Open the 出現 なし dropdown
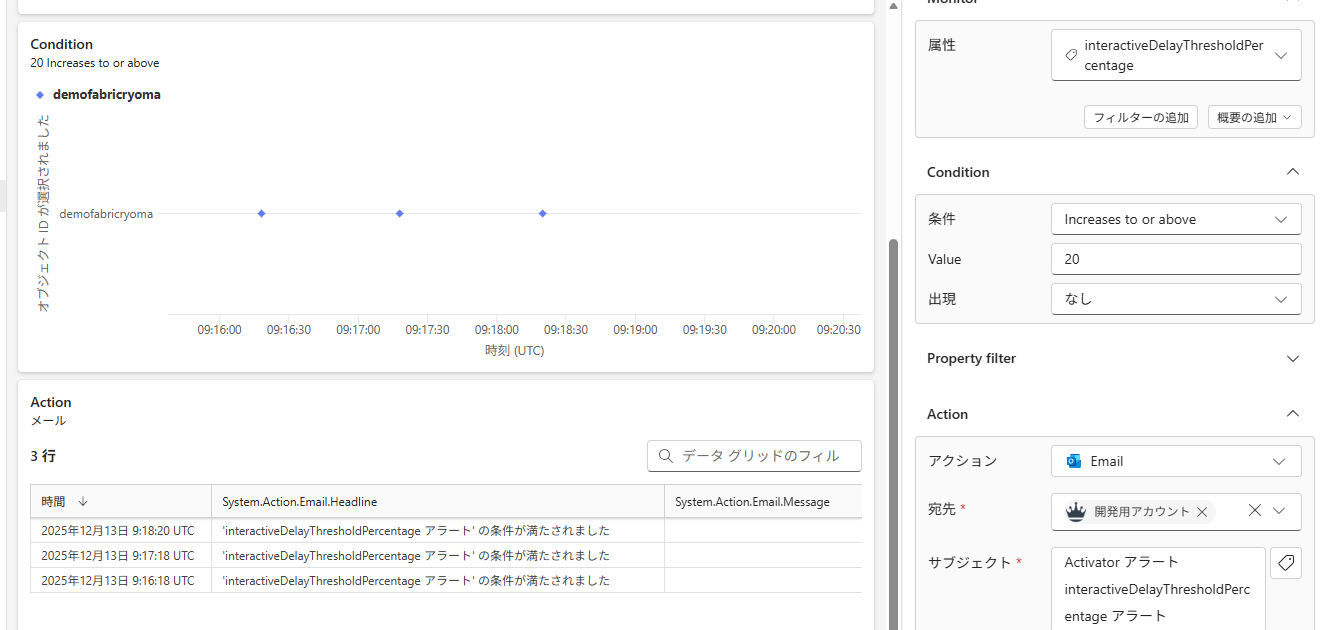Screen dimensions: 1325x630 [1176, 299]
